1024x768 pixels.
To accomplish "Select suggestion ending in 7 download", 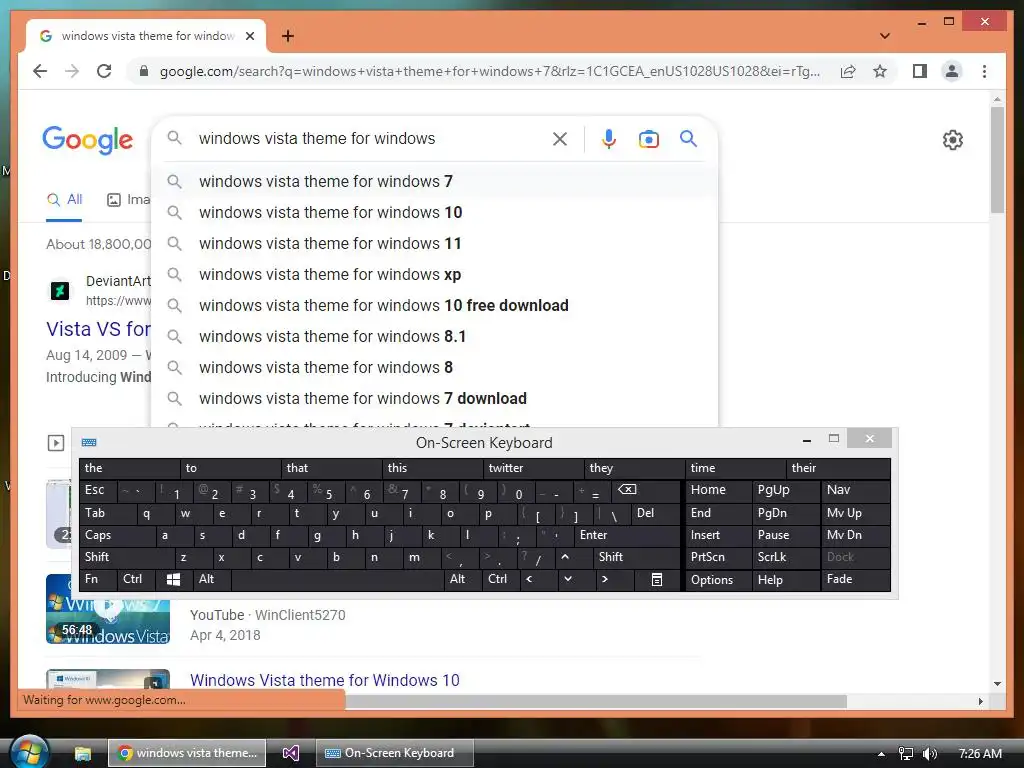I will click(x=434, y=399).
